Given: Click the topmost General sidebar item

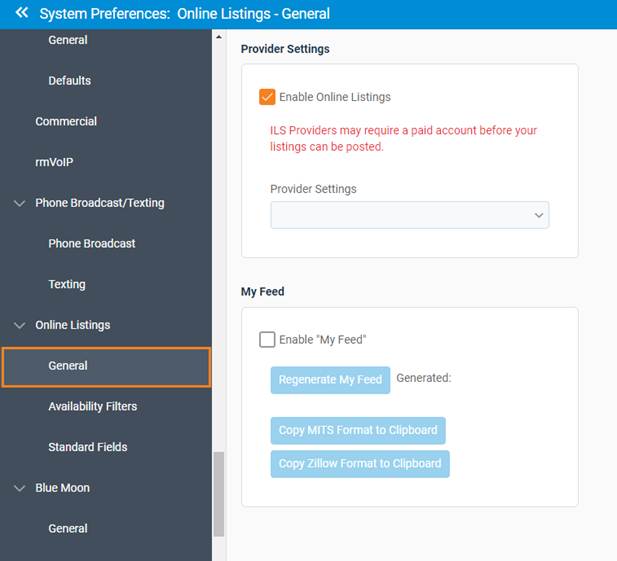Looking at the screenshot, I should coord(68,40).
